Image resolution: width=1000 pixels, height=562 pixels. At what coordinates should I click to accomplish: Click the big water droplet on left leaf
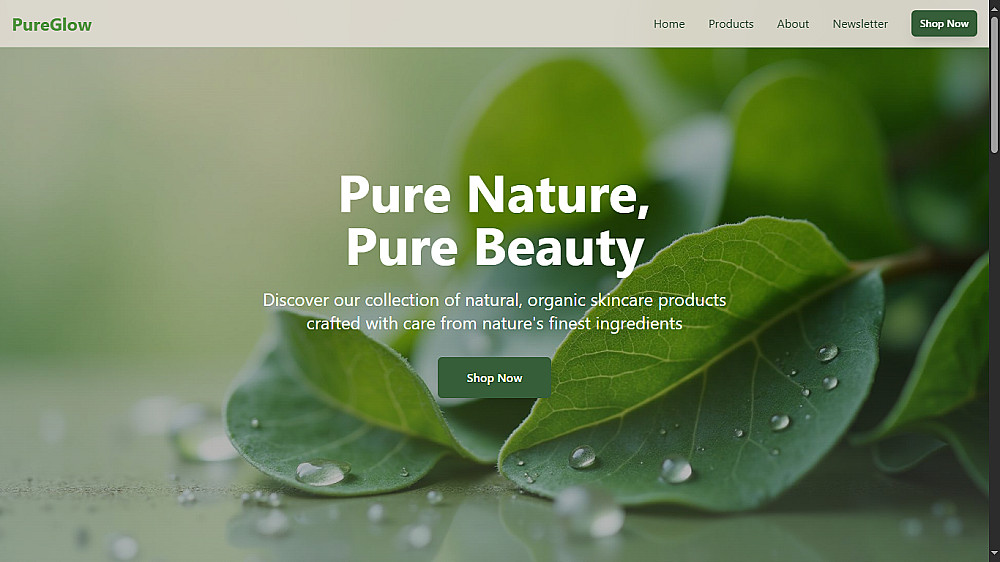tap(322, 472)
